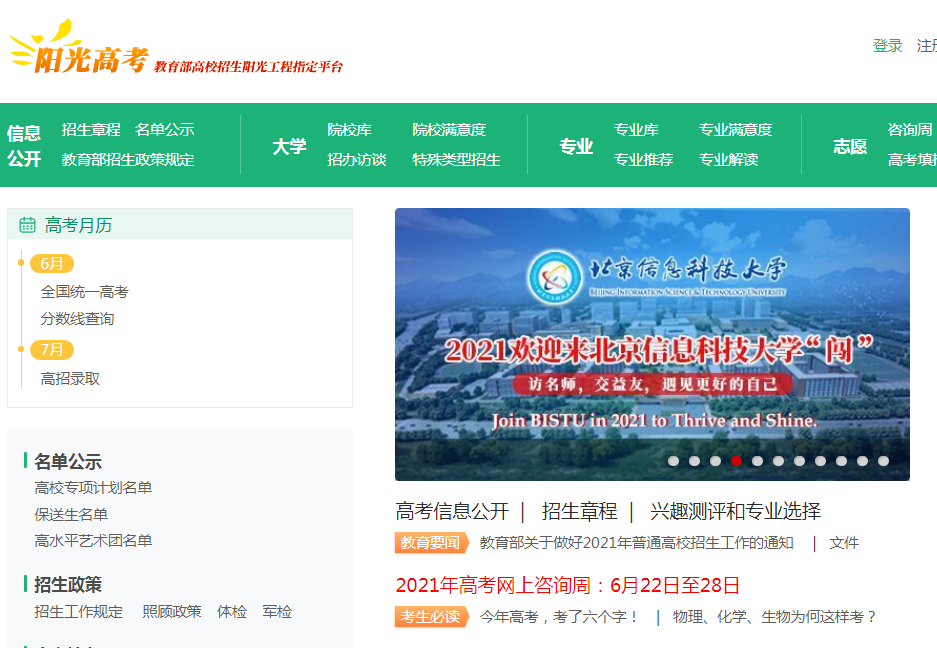
Task: Select the ninth carousel dot
Action: (841, 461)
